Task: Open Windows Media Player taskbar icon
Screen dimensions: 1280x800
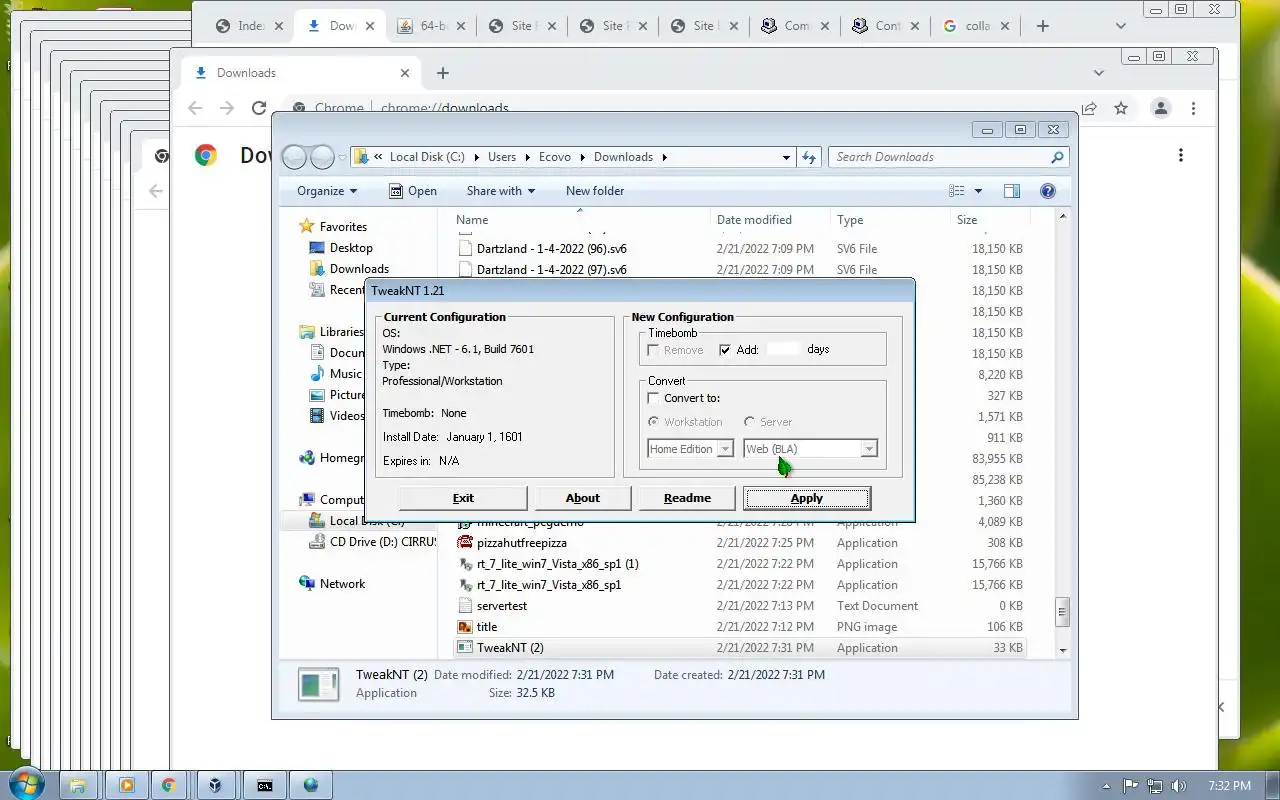Action: (127, 785)
